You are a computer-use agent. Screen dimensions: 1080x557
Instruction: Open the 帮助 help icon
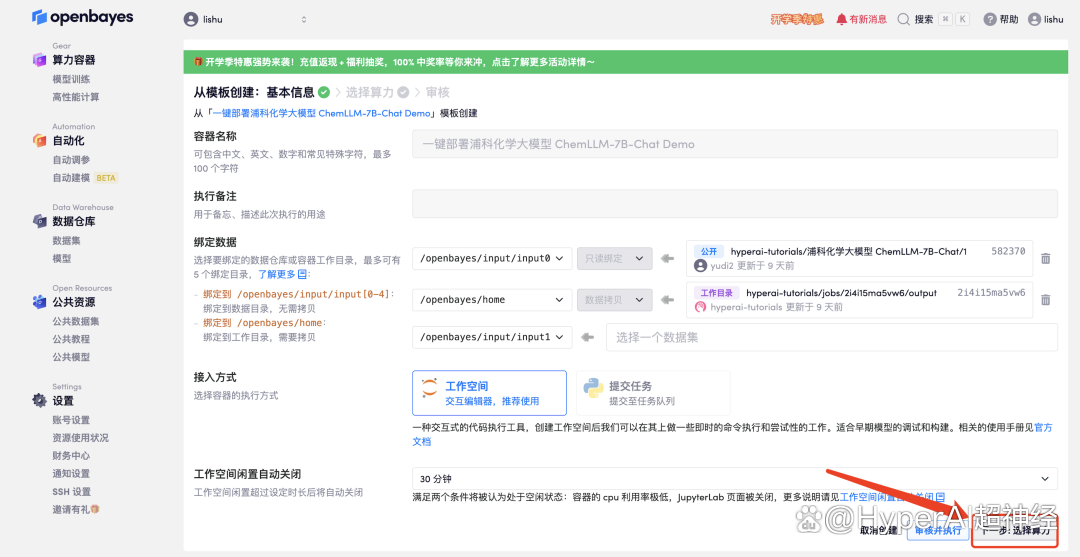click(x=989, y=19)
